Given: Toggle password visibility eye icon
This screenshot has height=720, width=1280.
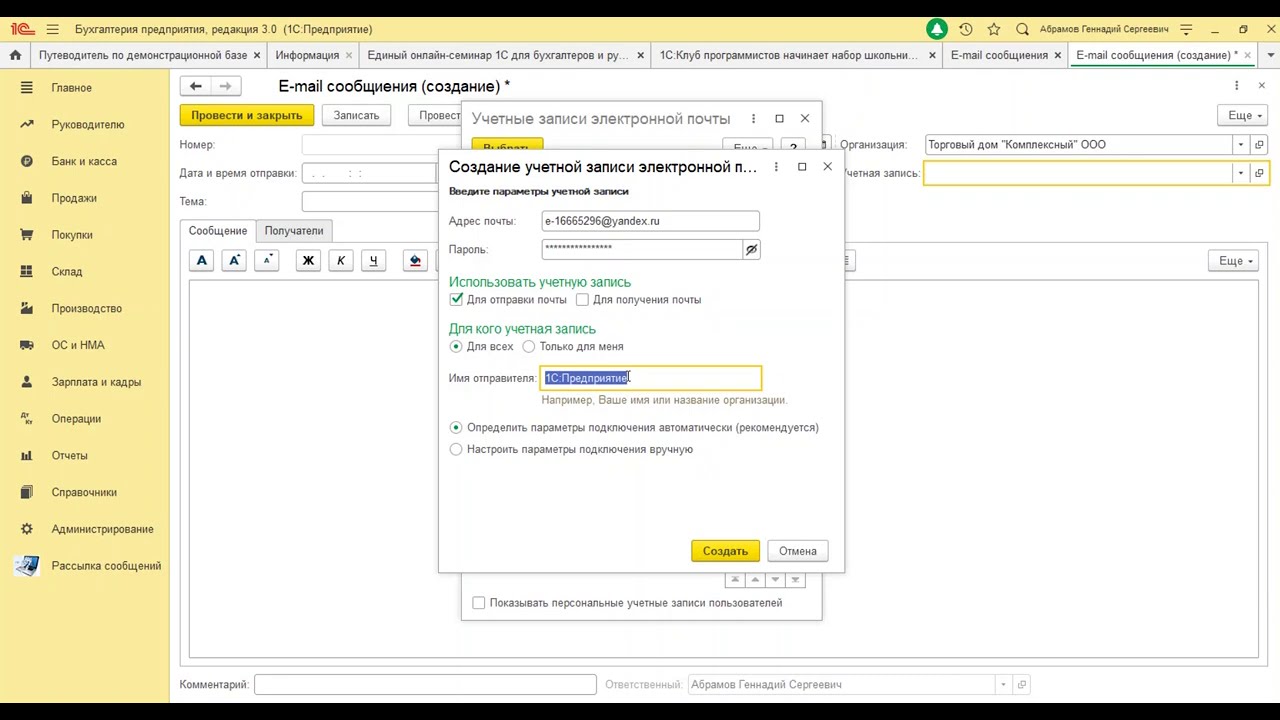Looking at the screenshot, I should pyautogui.click(x=751, y=249).
